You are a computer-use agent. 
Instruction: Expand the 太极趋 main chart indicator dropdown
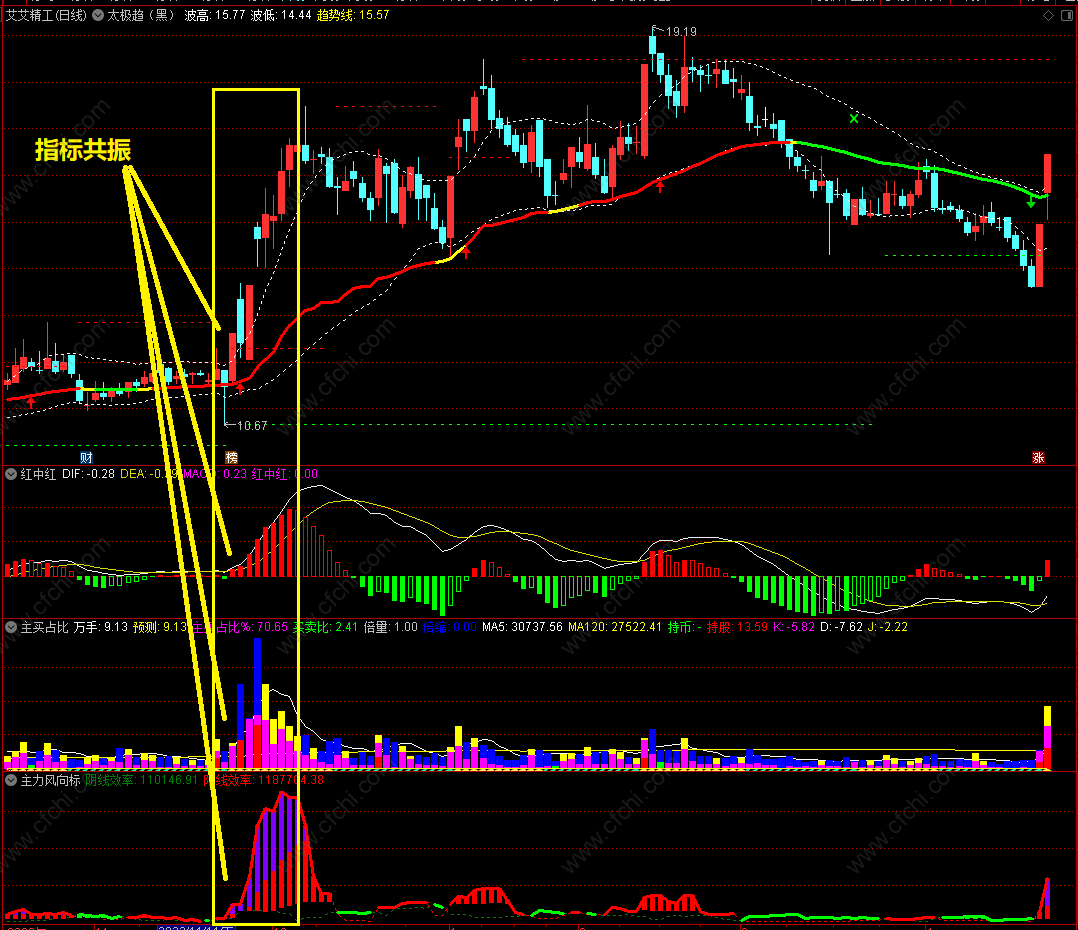pyautogui.click(x=98, y=15)
